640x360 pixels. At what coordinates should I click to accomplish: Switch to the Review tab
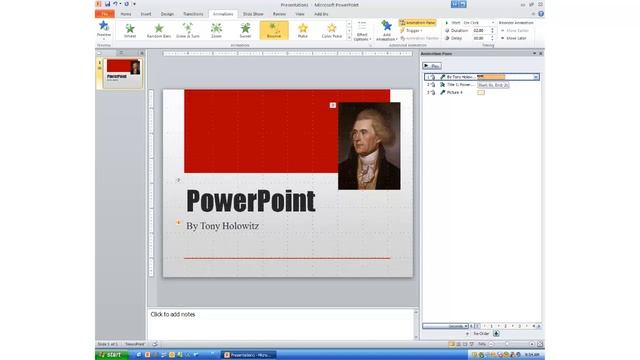coord(279,14)
